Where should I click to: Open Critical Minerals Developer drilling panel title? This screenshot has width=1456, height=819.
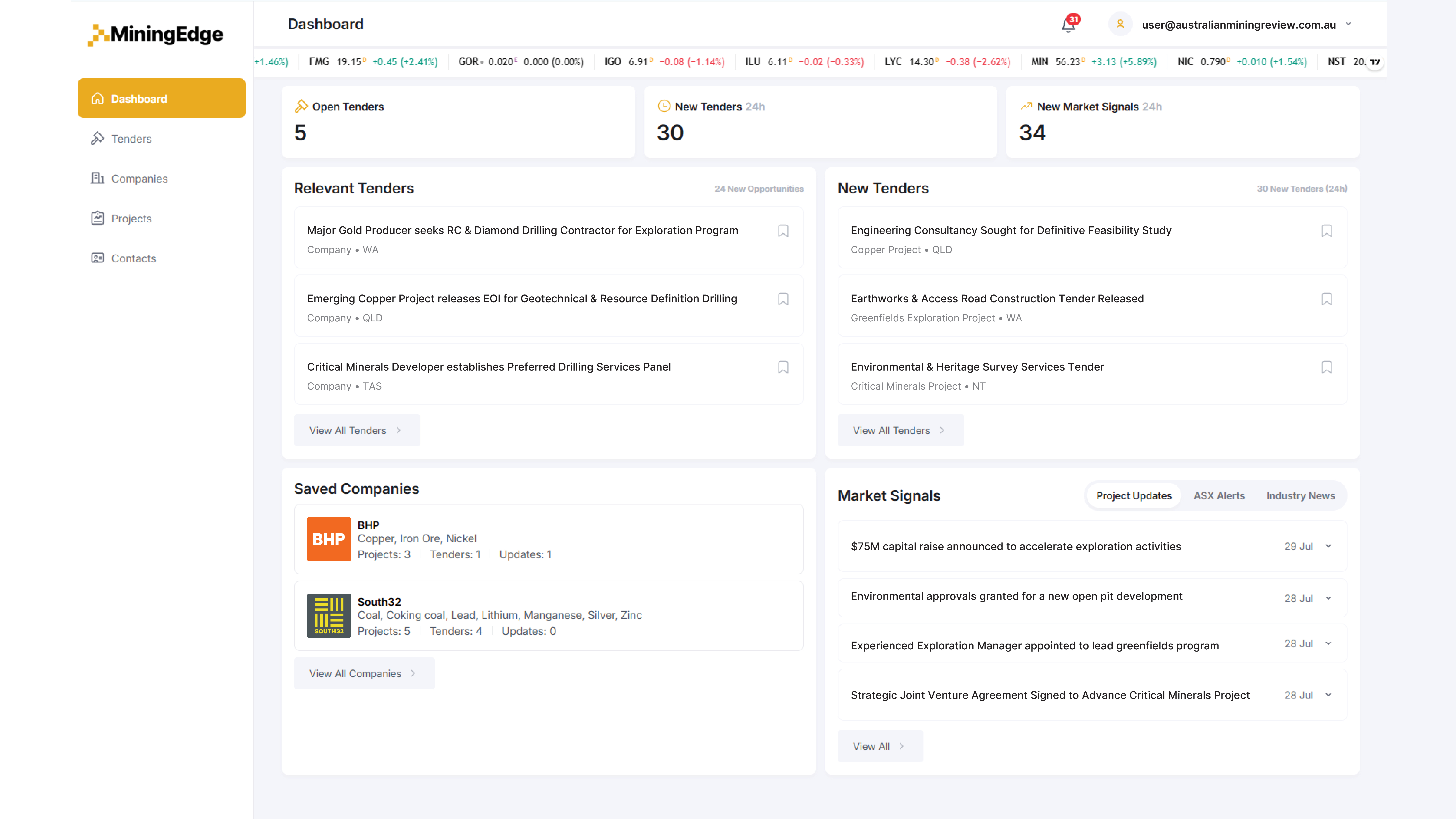tap(489, 367)
